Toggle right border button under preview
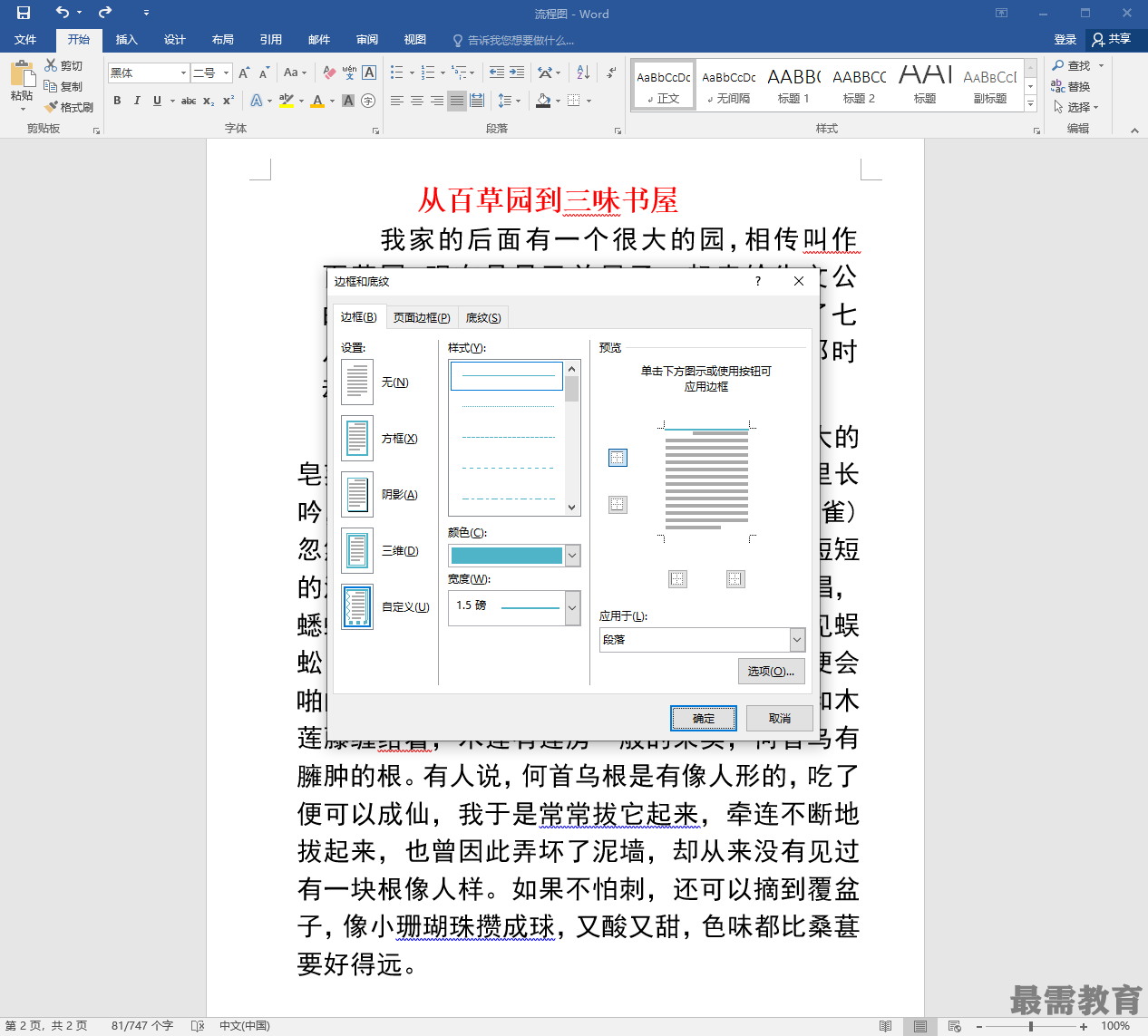This screenshot has width=1148, height=1036. 735,578
